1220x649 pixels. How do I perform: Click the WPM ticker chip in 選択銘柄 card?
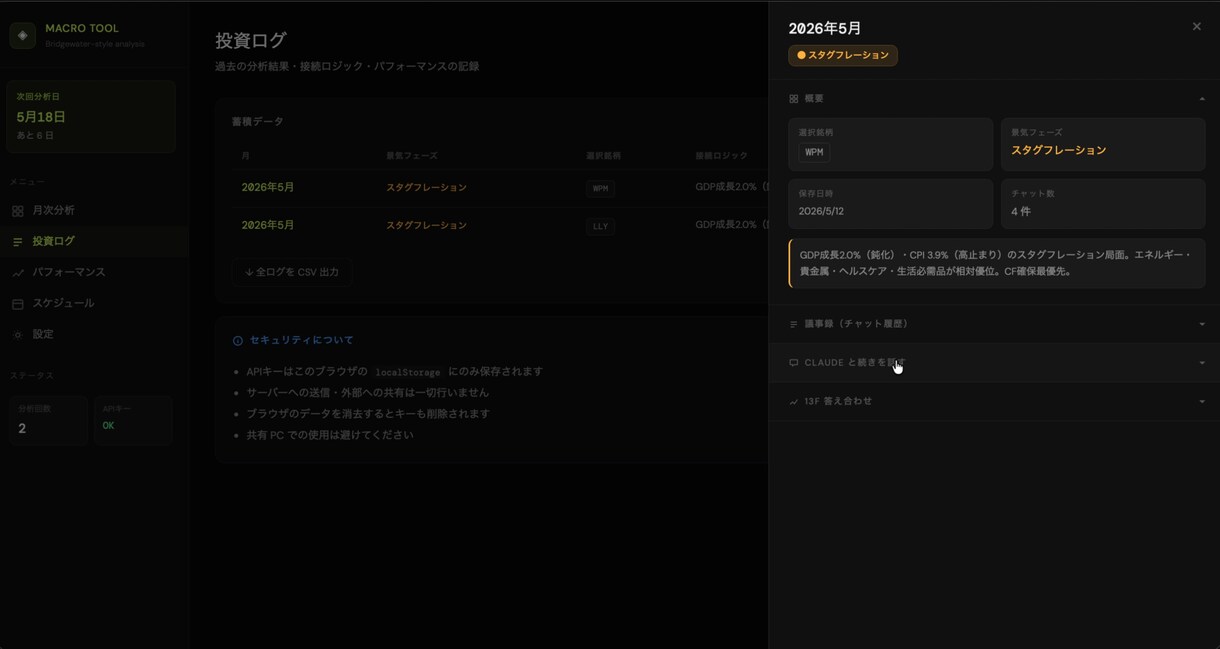pyautogui.click(x=814, y=153)
